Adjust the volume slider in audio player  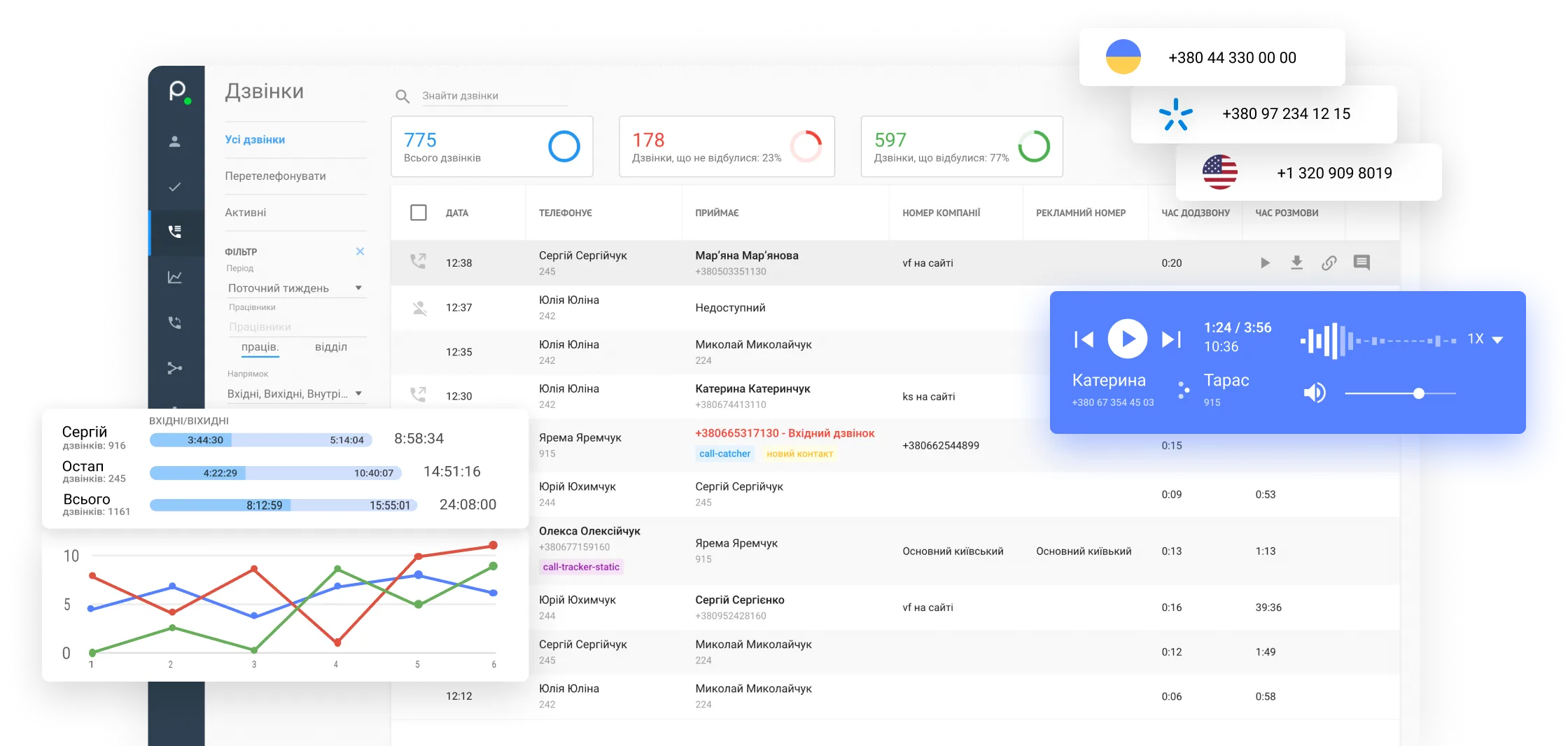click(x=1400, y=393)
